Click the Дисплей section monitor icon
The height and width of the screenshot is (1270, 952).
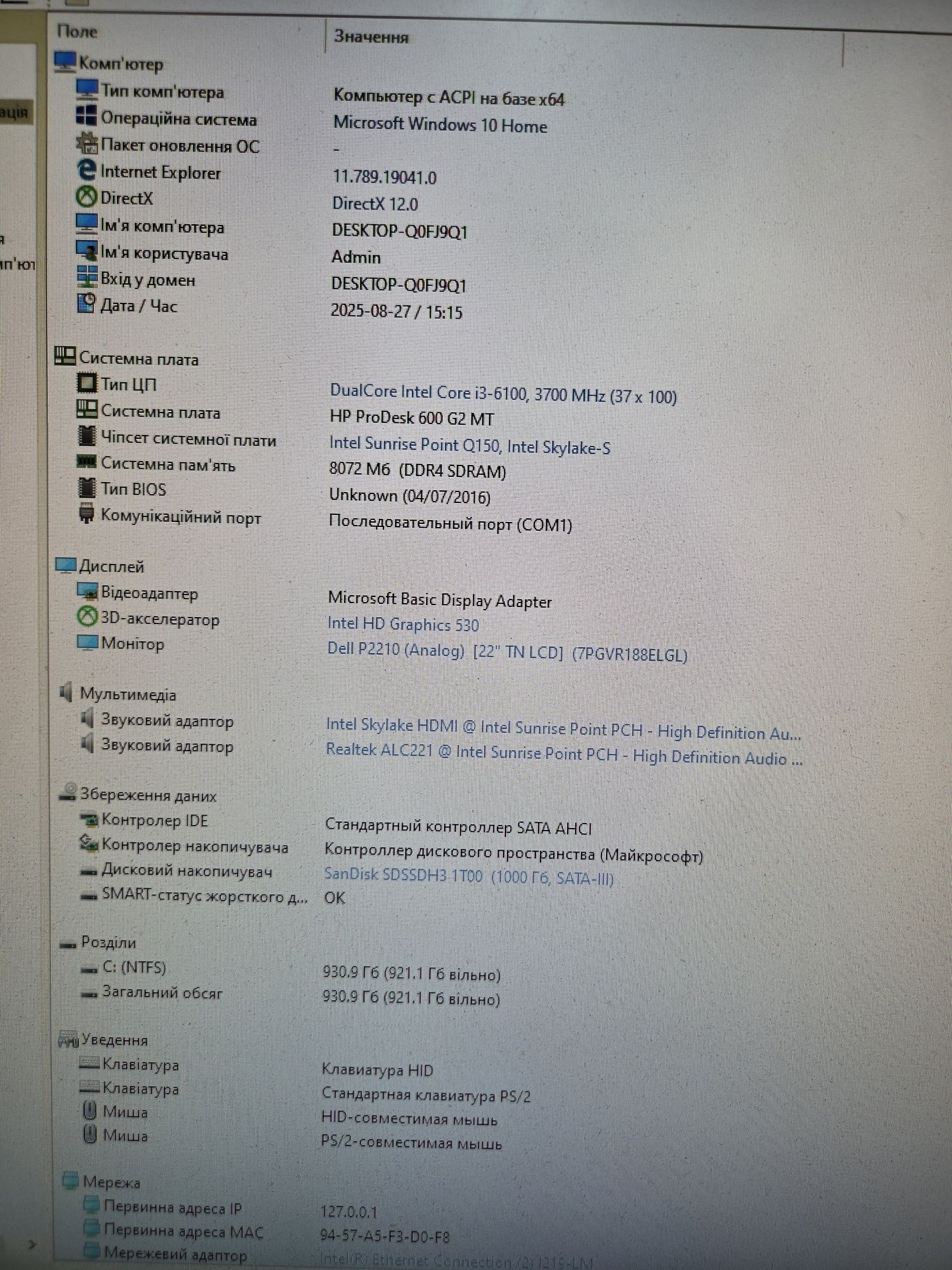point(65,565)
